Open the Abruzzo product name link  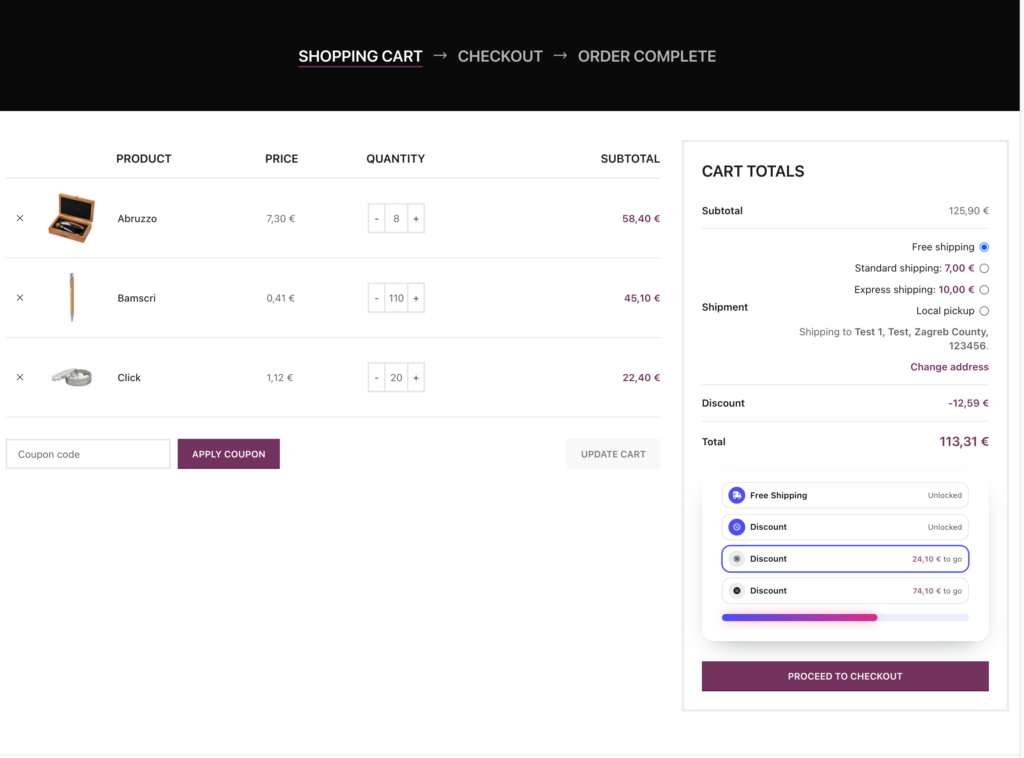tap(137, 219)
